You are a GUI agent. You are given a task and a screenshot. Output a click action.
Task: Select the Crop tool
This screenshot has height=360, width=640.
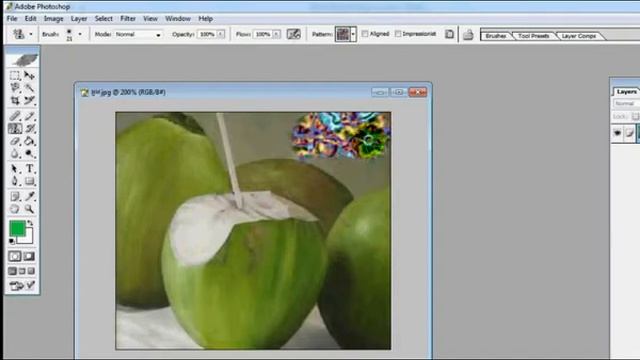15,100
